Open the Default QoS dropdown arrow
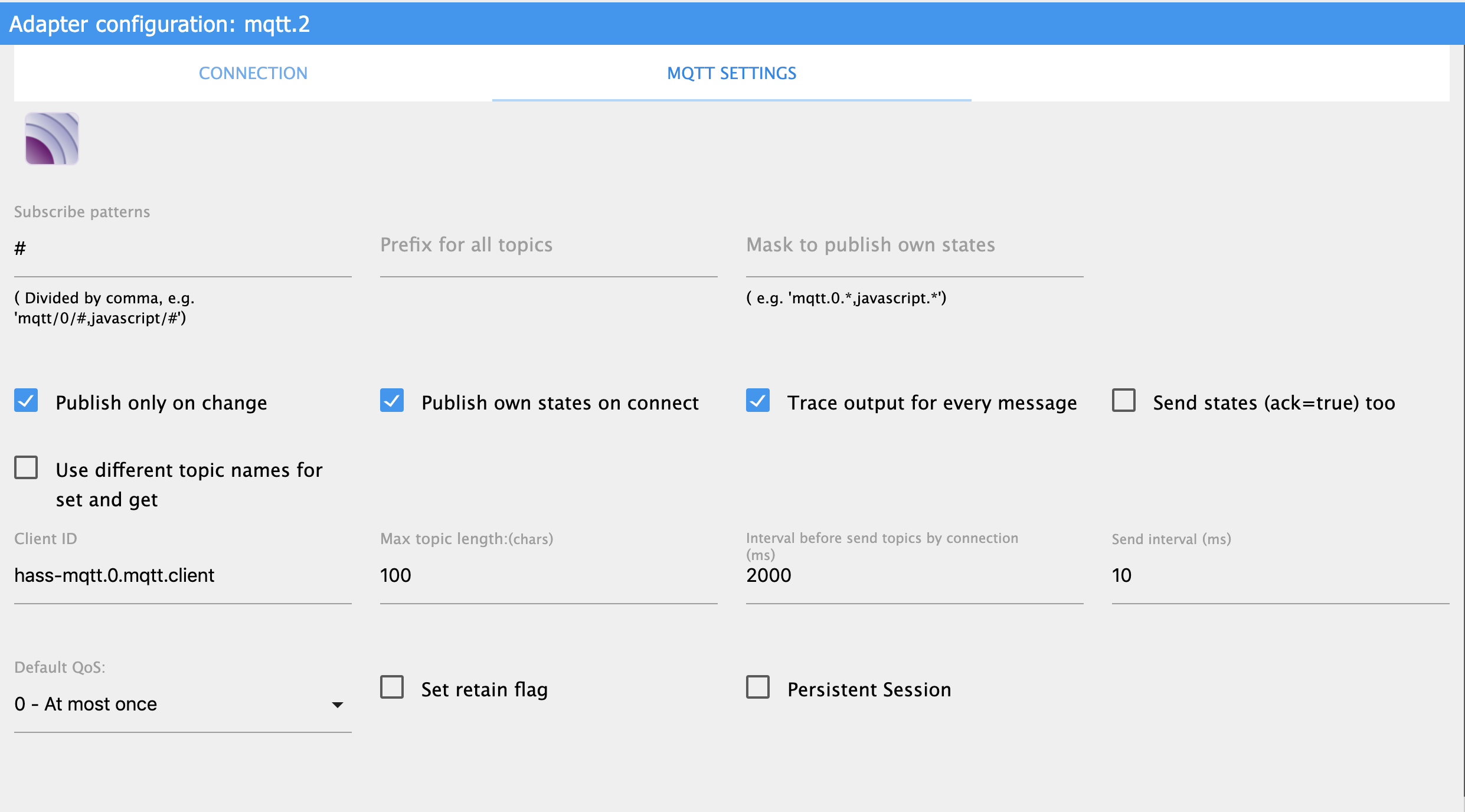1465x812 pixels. (x=338, y=705)
